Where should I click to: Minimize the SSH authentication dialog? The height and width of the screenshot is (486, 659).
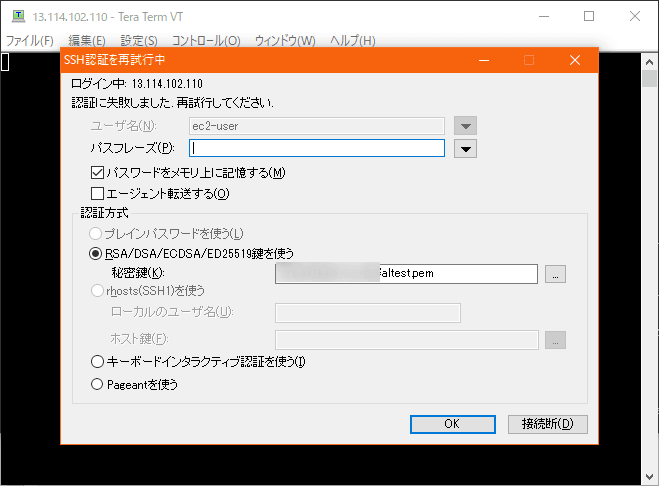484,60
